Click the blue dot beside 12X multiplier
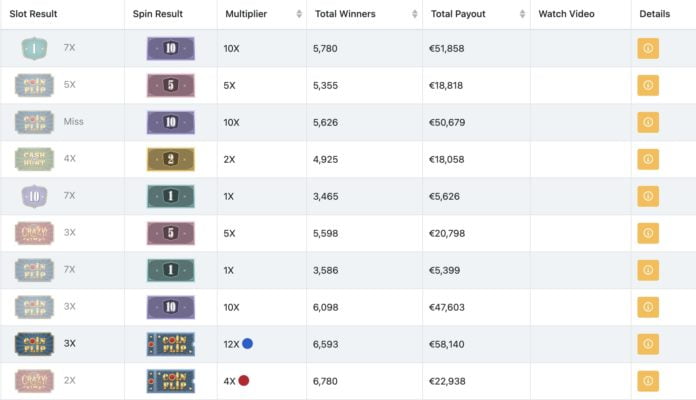This screenshot has width=696, height=400. coord(247,344)
